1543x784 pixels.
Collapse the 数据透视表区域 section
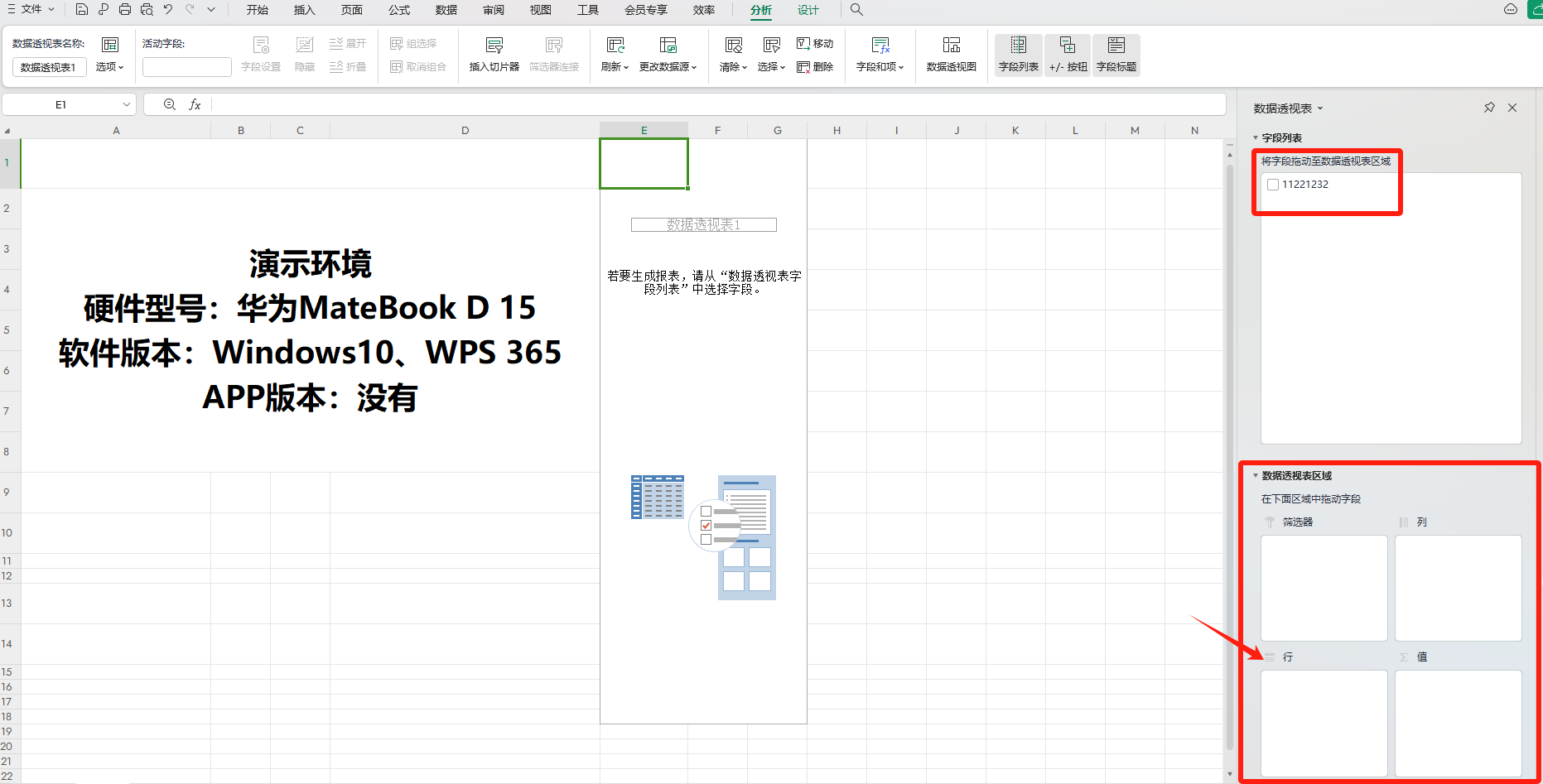(x=1256, y=476)
